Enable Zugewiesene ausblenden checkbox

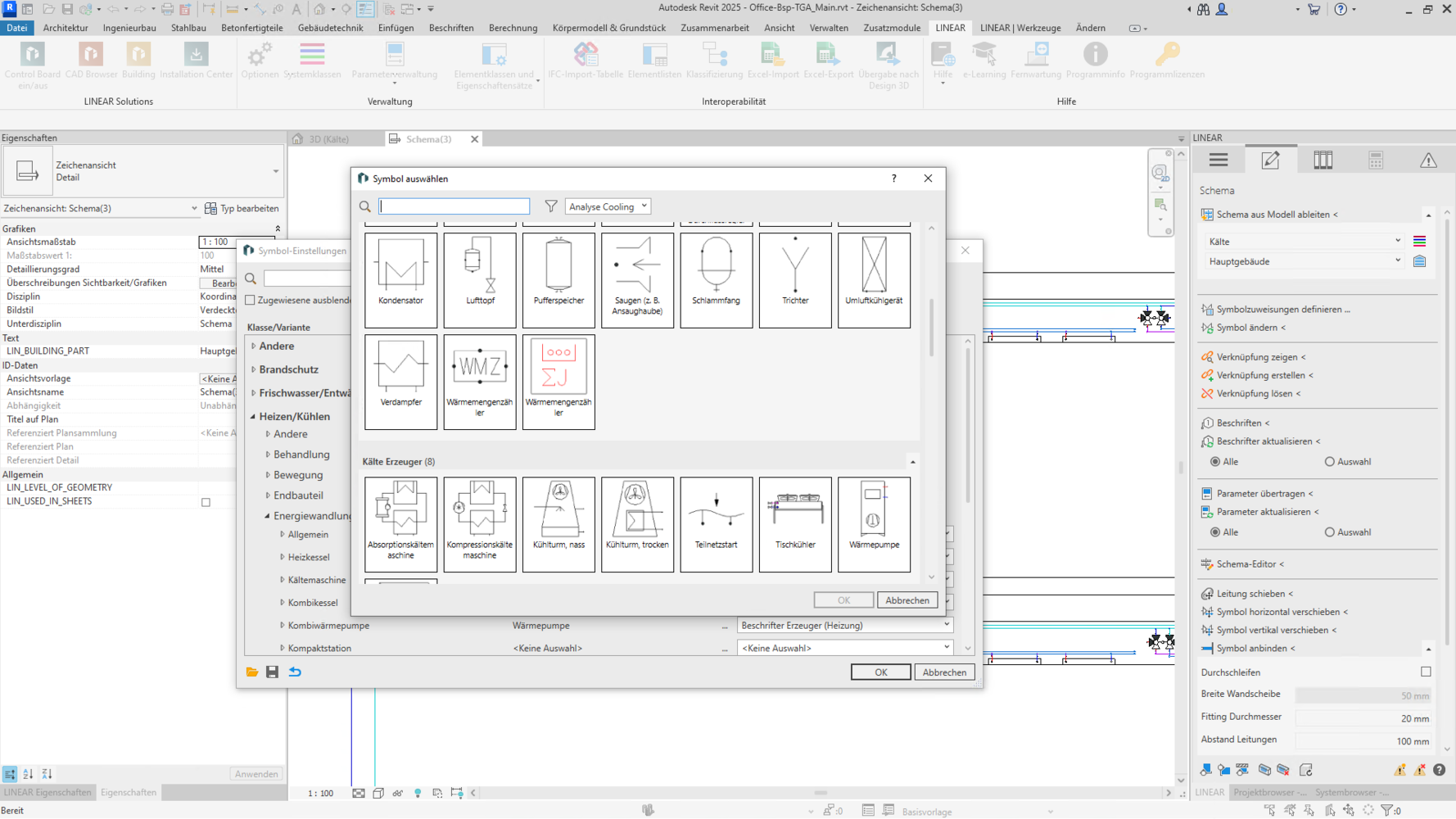tap(251, 301)
